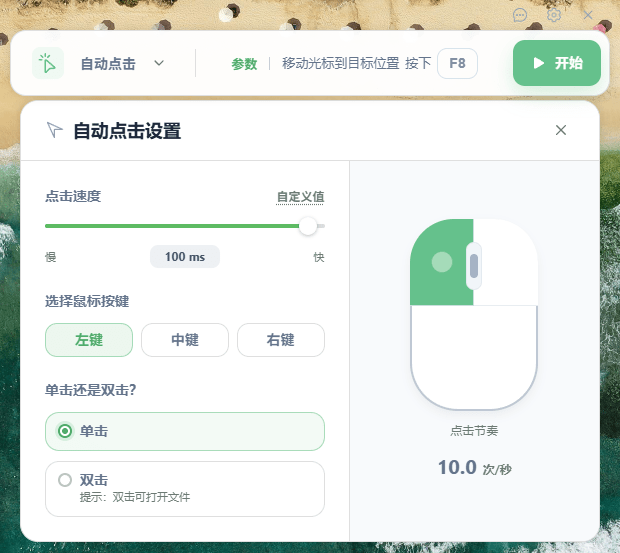Choose the 双击 radio option
This screenshot has width=620, height=553.
pyautogui.click(x=185, y=489)
